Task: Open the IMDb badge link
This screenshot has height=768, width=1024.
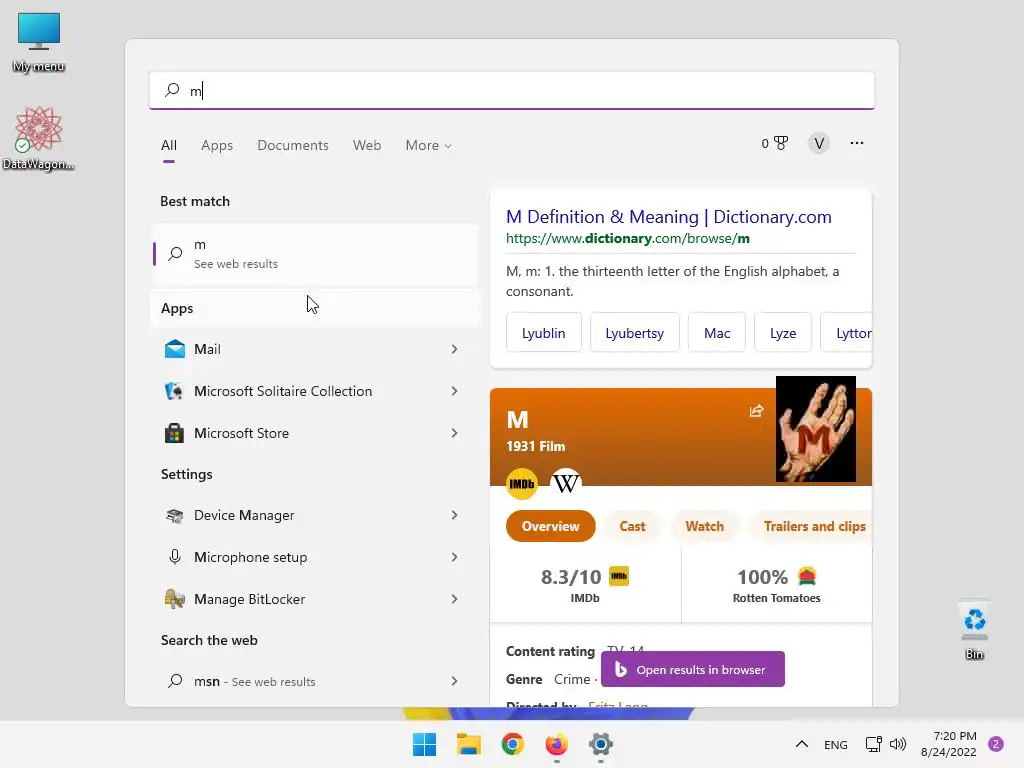Action: (x=522, y=484)
